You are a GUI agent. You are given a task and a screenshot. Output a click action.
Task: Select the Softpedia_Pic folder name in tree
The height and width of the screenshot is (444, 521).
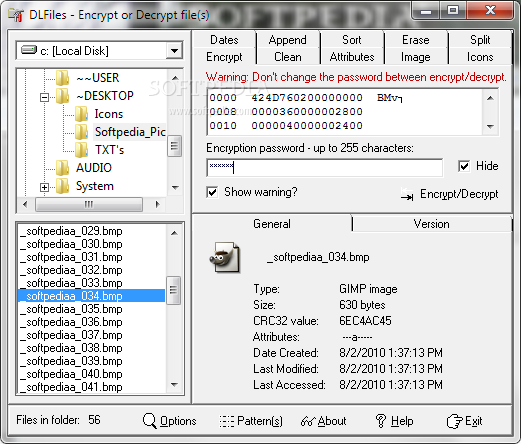pos(130,132)
